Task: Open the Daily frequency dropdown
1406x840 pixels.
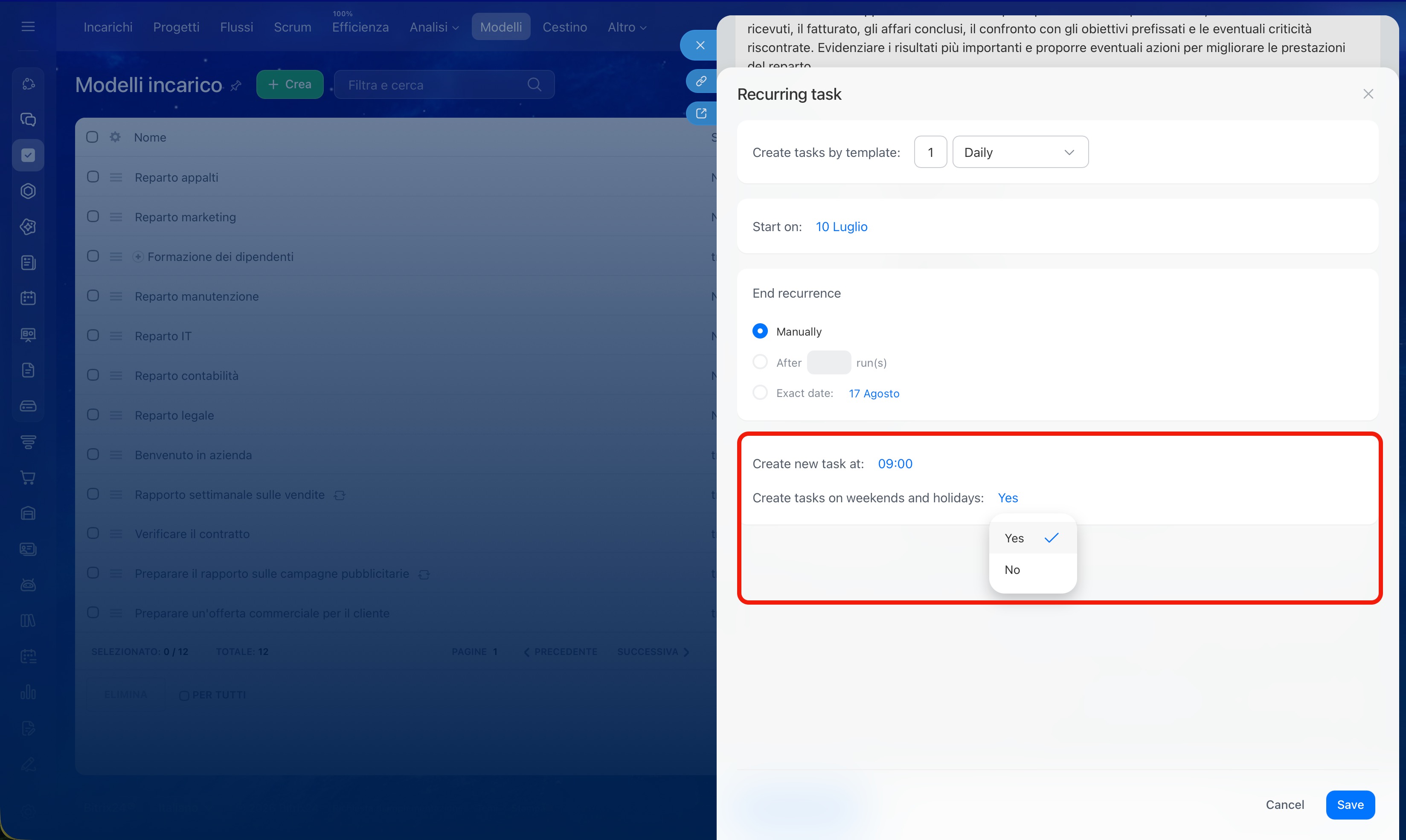Action: [1020, 152]
